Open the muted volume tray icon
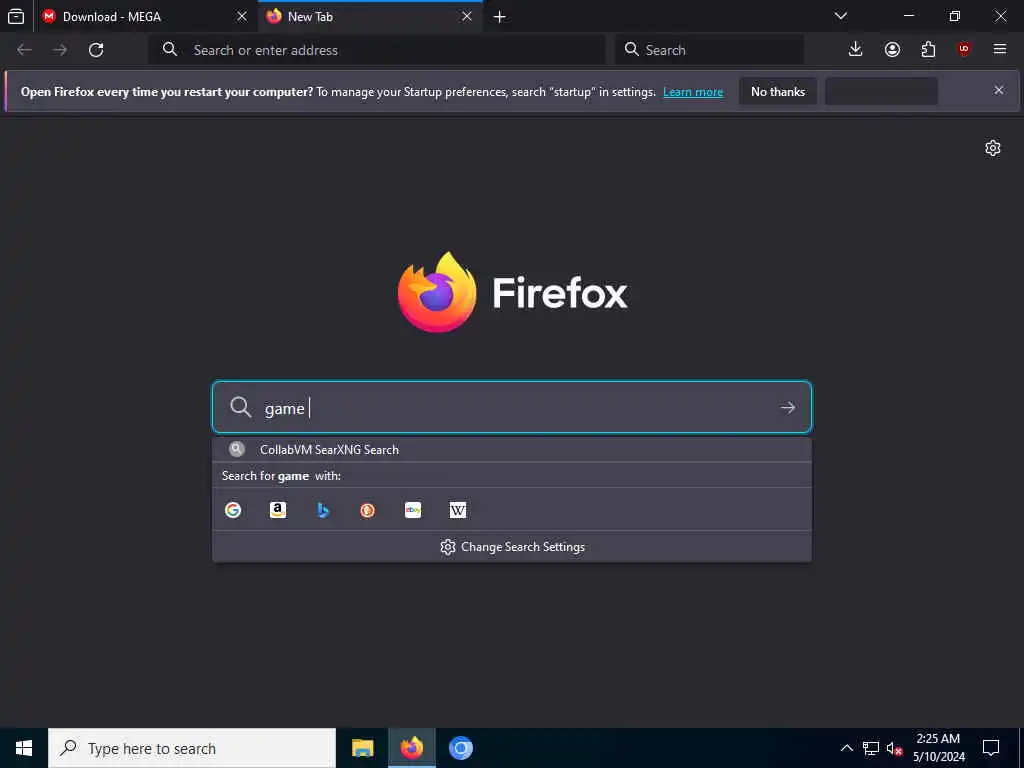 click(x=894, y=748)
